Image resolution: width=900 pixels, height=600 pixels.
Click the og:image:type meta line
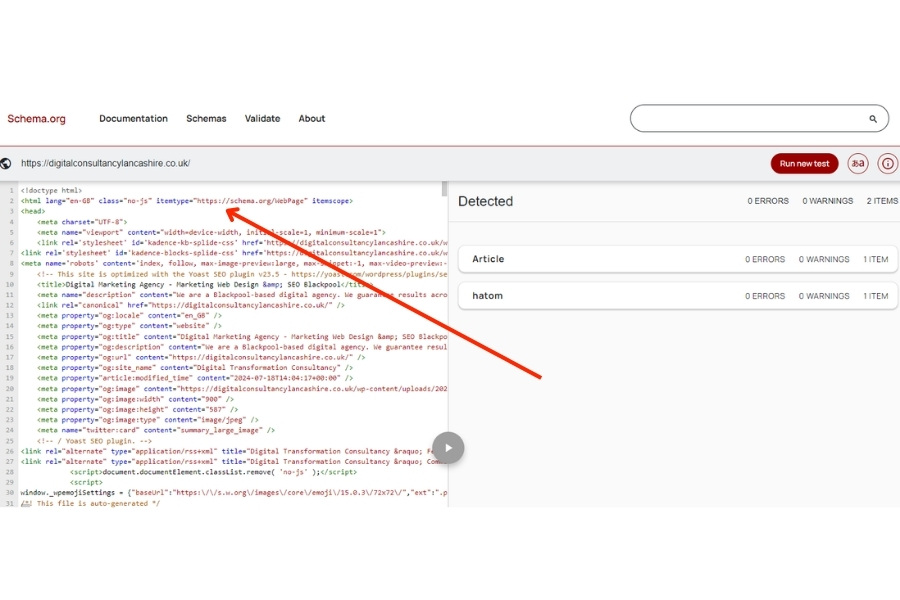click(x=148, y=420)
